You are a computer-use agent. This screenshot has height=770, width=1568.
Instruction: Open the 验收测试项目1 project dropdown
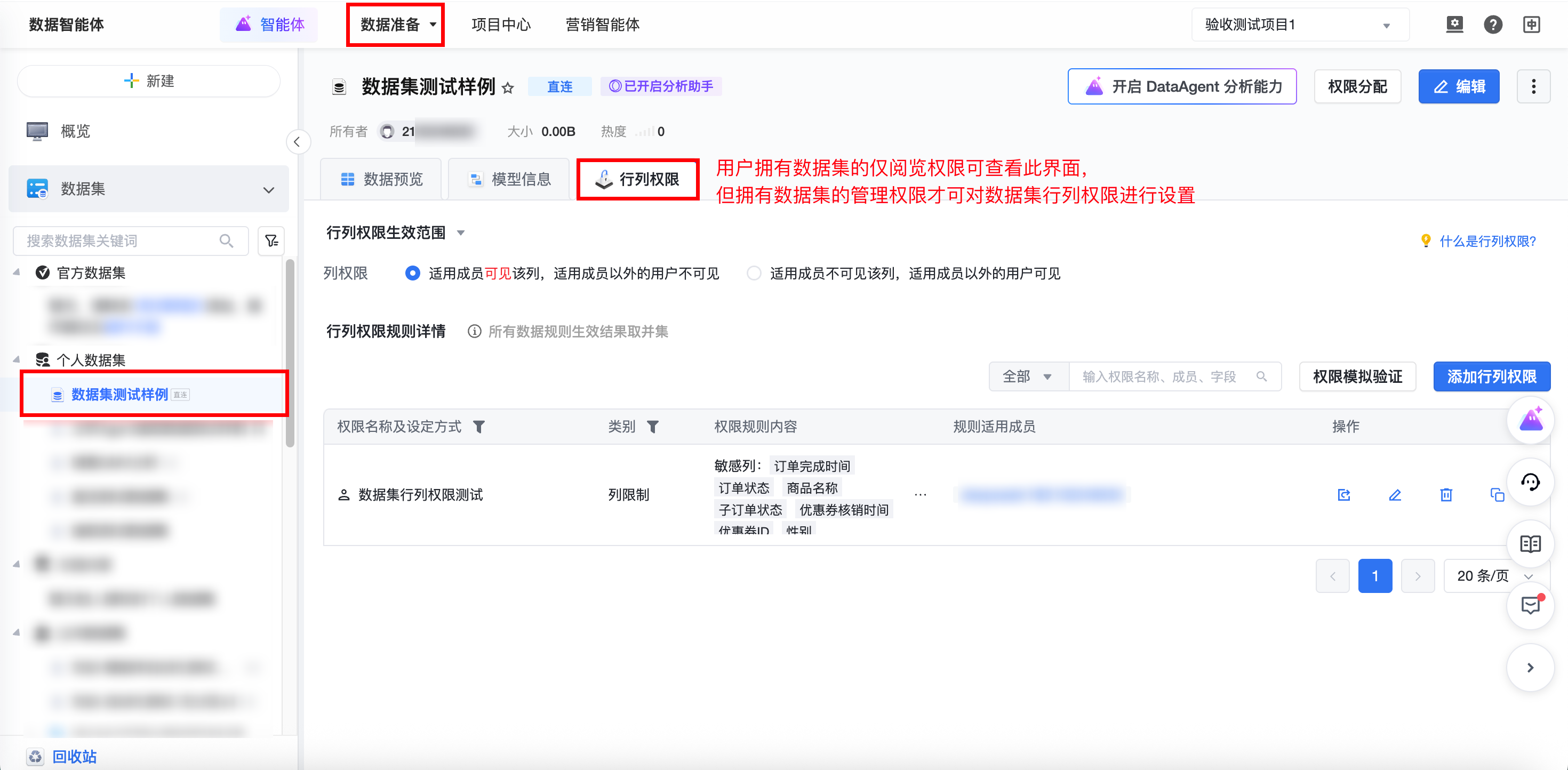[x=1300, y=25]
